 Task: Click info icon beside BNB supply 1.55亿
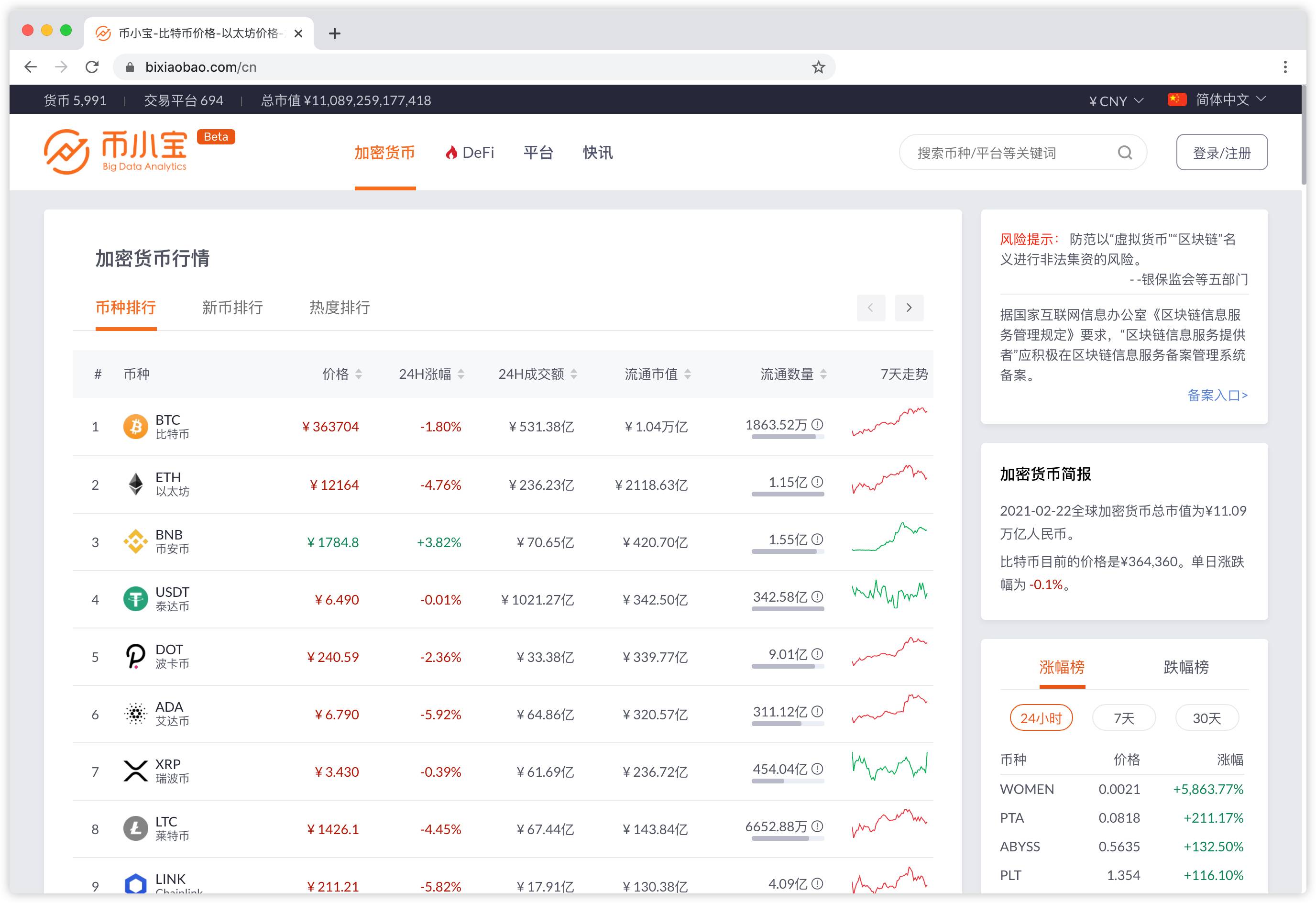(x=817, y=539)
